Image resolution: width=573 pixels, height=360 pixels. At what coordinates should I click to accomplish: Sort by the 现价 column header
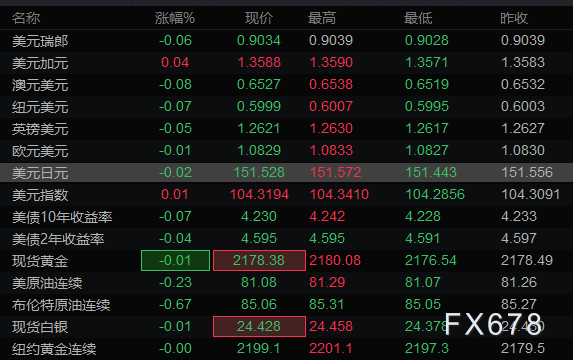(x=259, y=18)
